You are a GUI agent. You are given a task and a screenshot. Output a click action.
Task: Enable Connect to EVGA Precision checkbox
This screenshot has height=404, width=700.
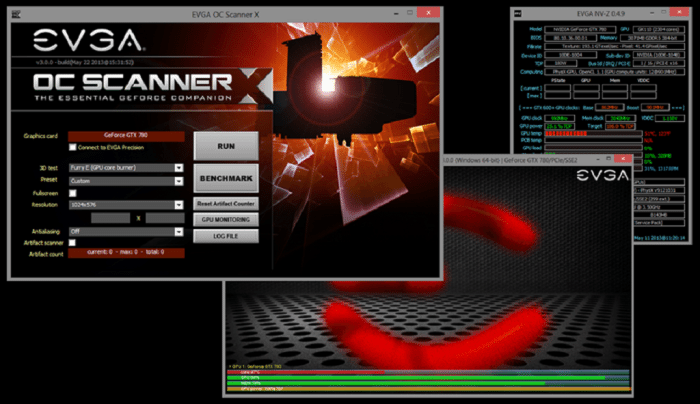point(73,147)
